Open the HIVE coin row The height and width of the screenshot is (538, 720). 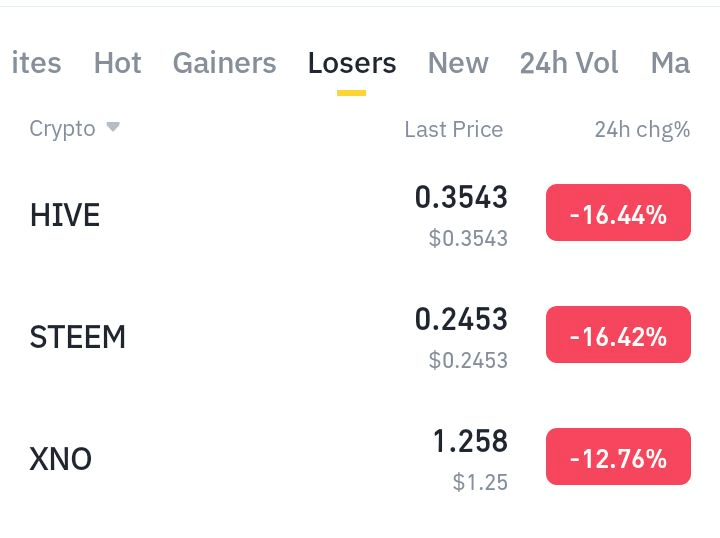(x=65, y=215)
